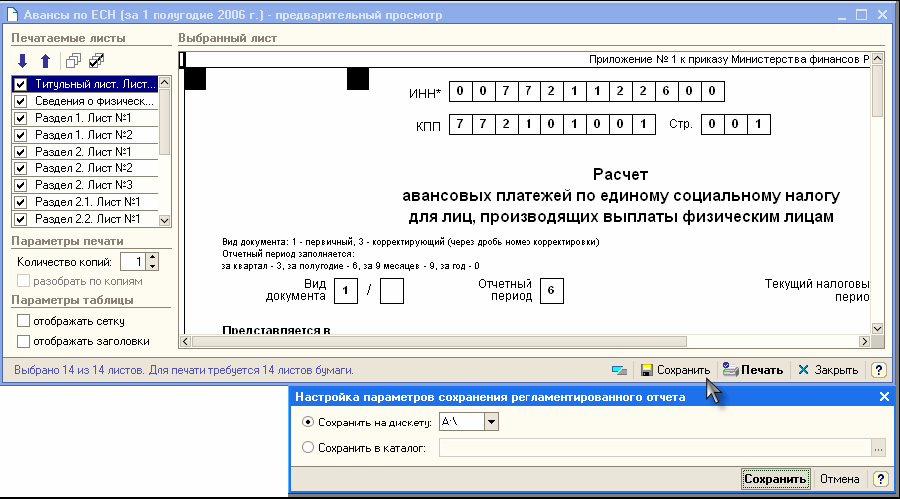This screenshot has height=499, width=900.
Task: Click the uncheck all sheets icon
Action: coord(73,61)
